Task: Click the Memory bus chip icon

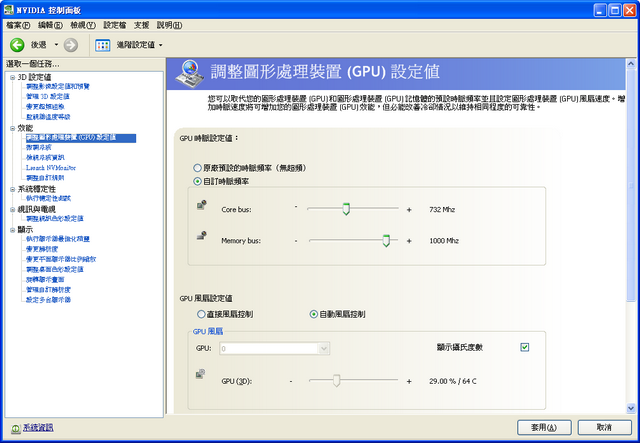Action: (x=202, y=236)
